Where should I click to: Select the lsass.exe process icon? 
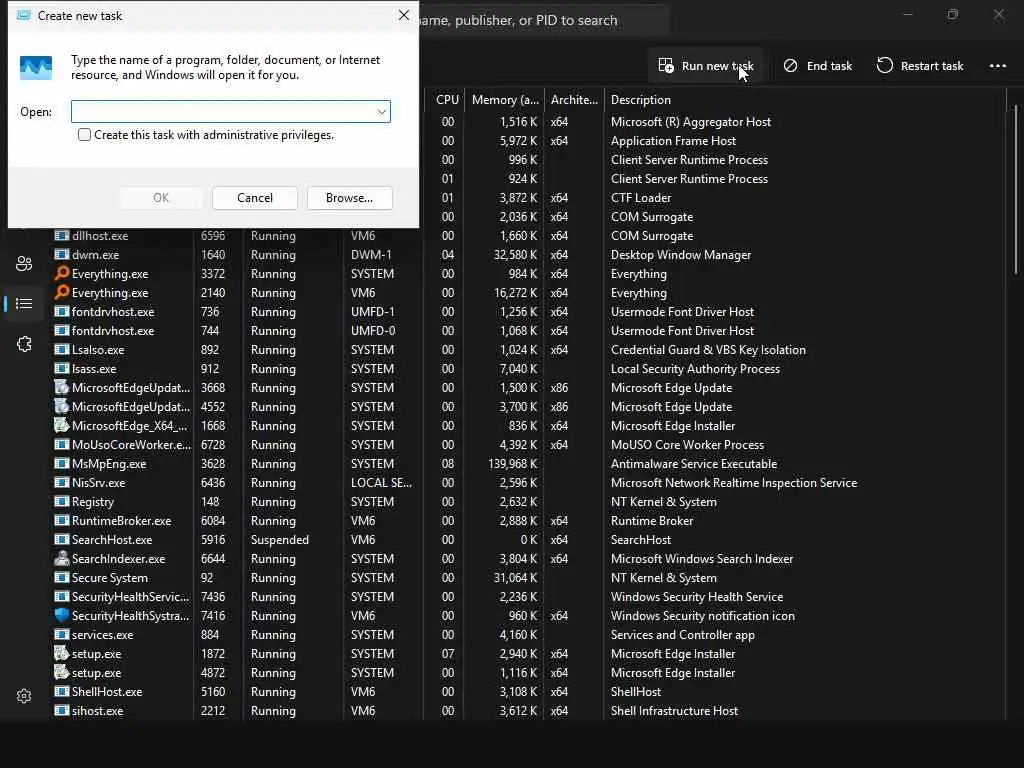61,368
